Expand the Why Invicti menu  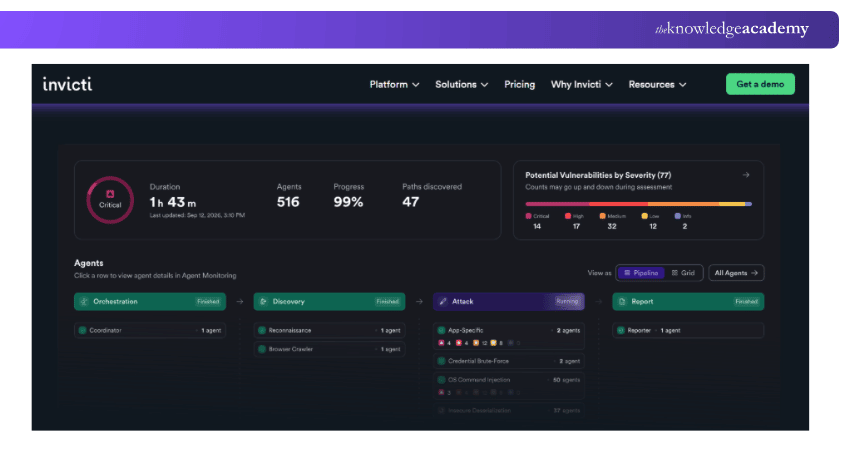pos(582,85)
